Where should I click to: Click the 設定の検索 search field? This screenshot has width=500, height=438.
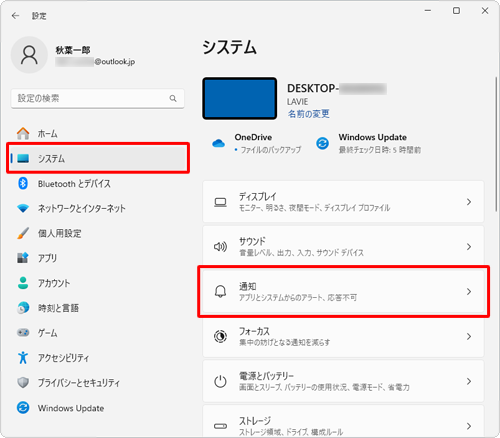pos(98,98)
